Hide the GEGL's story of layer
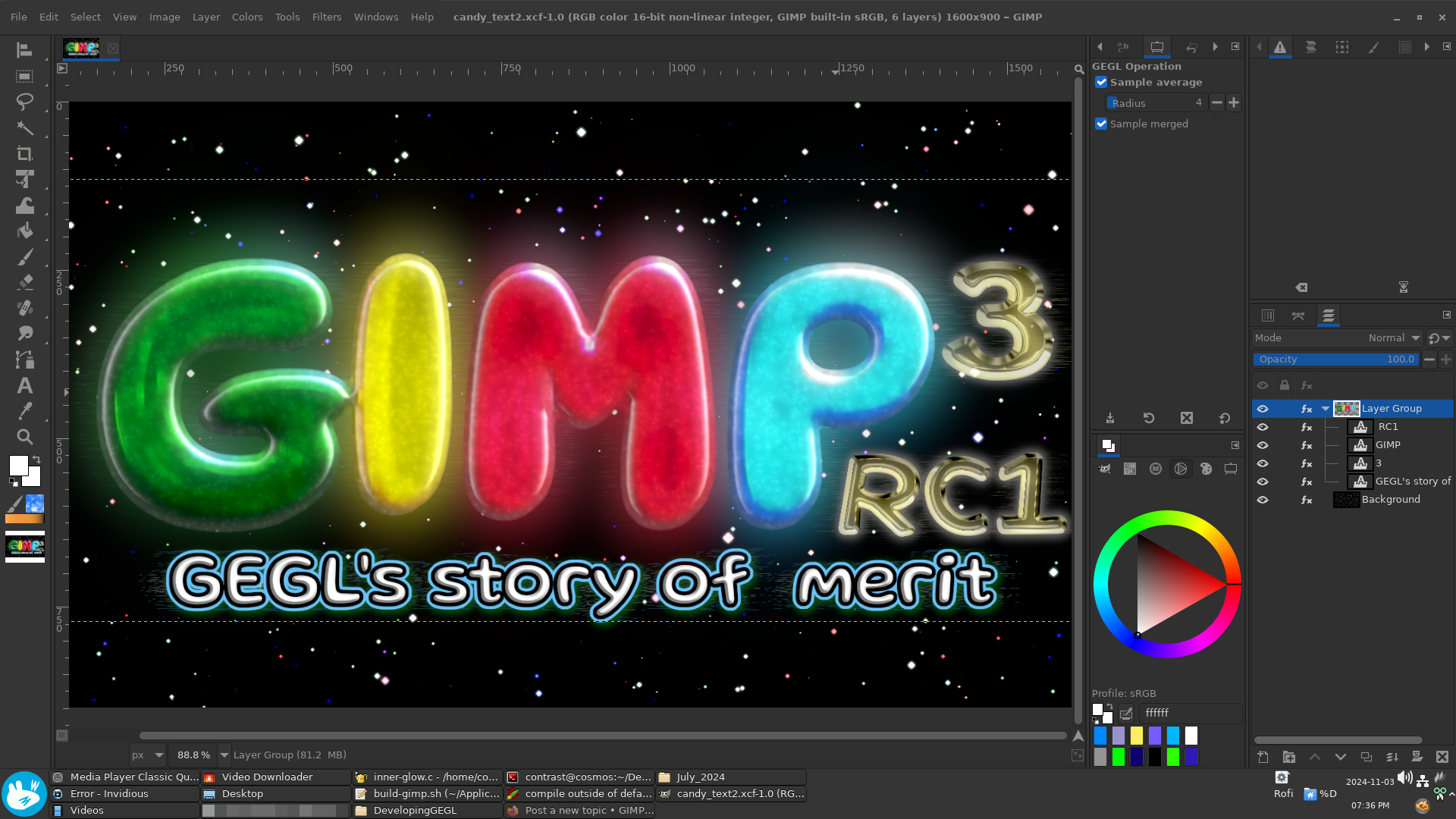This screenshot has height=819, width=1456. [x=1263, y=482]
